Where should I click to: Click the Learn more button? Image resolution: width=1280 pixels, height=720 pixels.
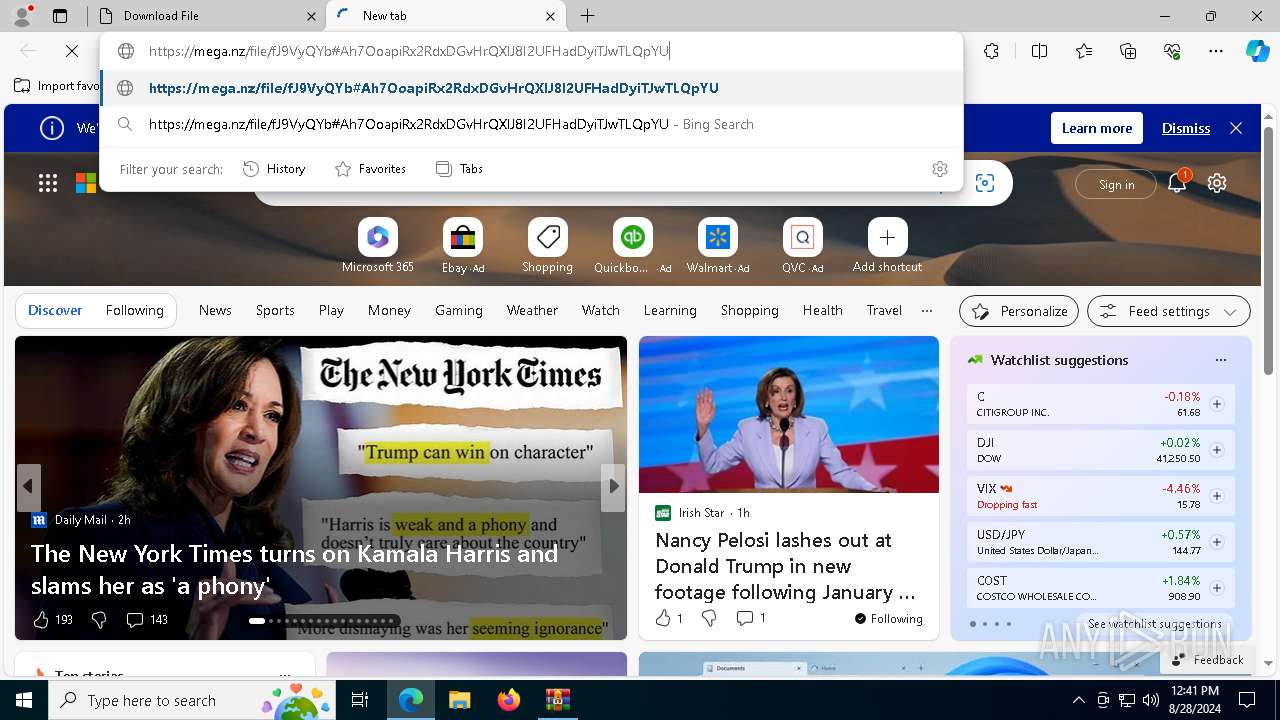click(x=1097, y=128)
